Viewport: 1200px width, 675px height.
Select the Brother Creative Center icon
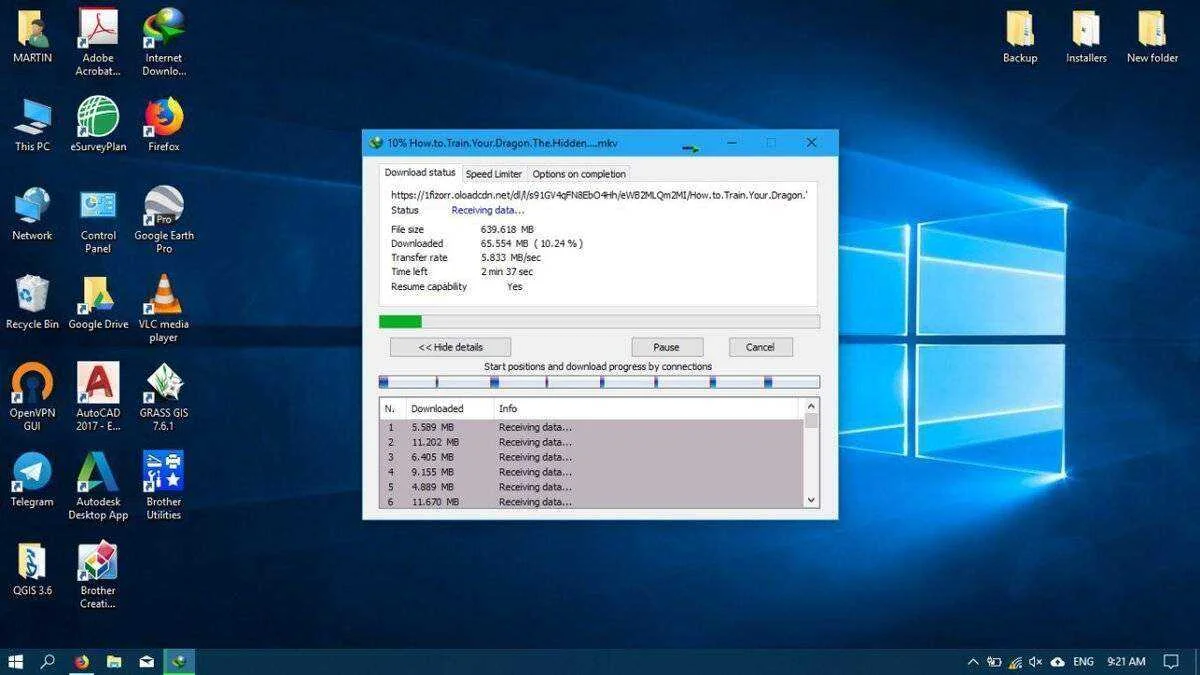coord(98,575)
